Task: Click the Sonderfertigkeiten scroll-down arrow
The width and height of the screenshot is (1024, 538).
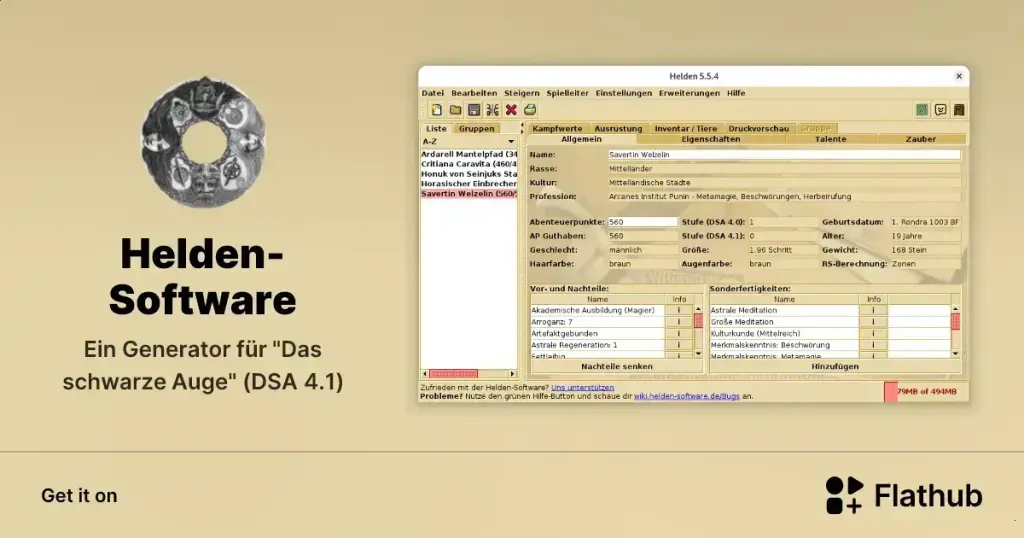Action: (x=955, y=354)
